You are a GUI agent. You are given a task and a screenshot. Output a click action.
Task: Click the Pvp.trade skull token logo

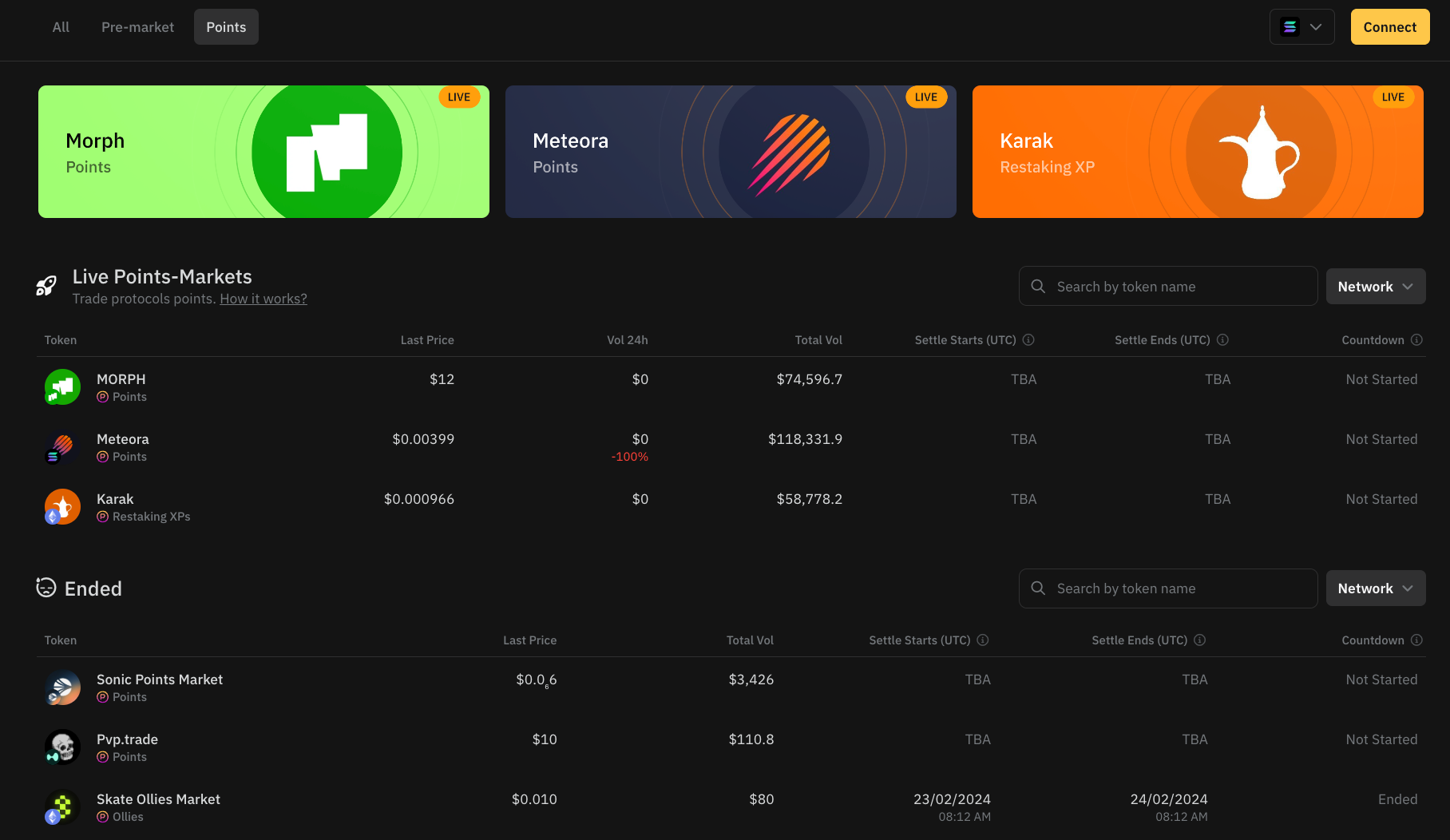click(62, 747)
